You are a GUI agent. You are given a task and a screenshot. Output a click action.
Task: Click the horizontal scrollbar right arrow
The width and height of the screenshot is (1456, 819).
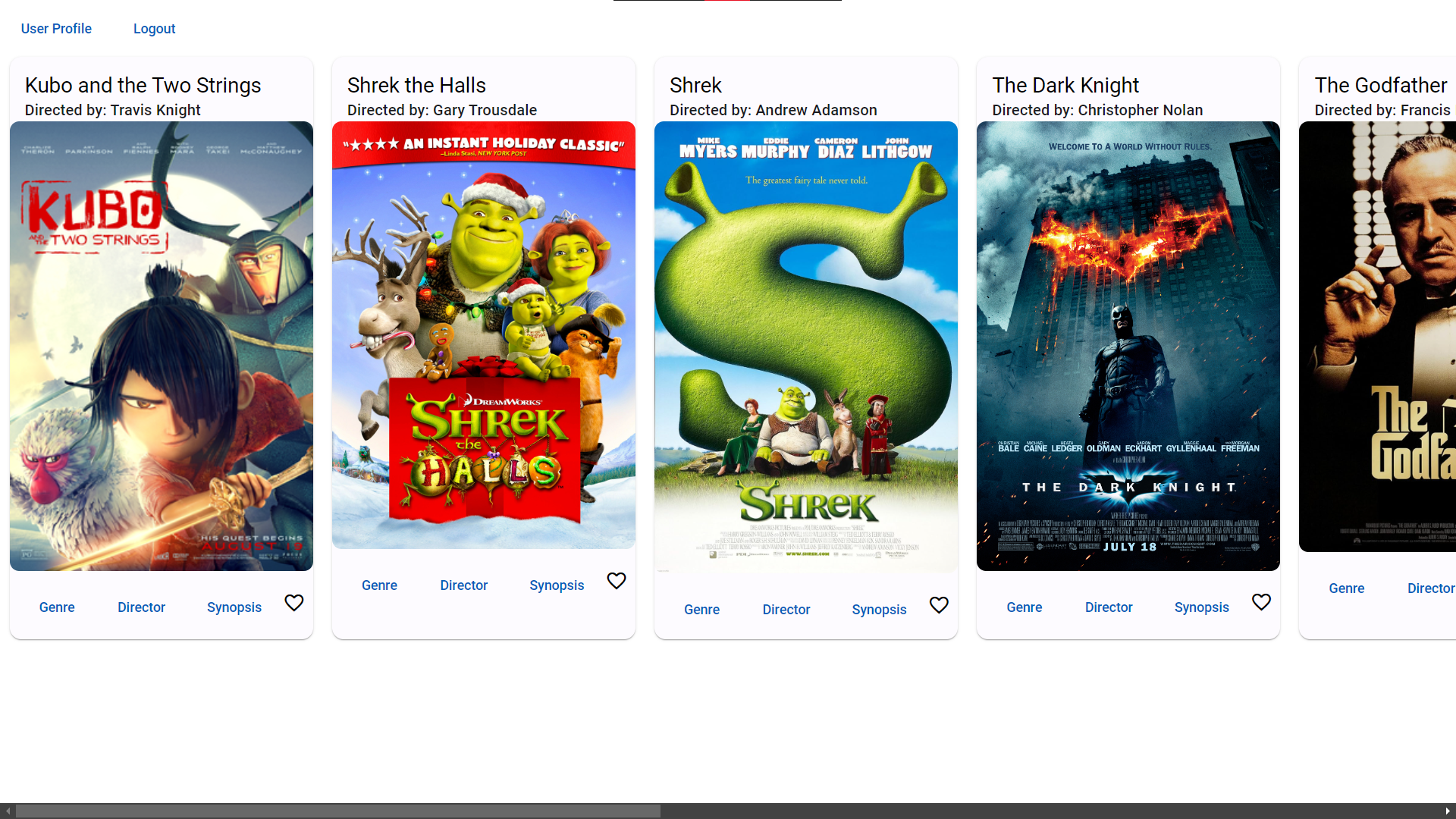1448,811
